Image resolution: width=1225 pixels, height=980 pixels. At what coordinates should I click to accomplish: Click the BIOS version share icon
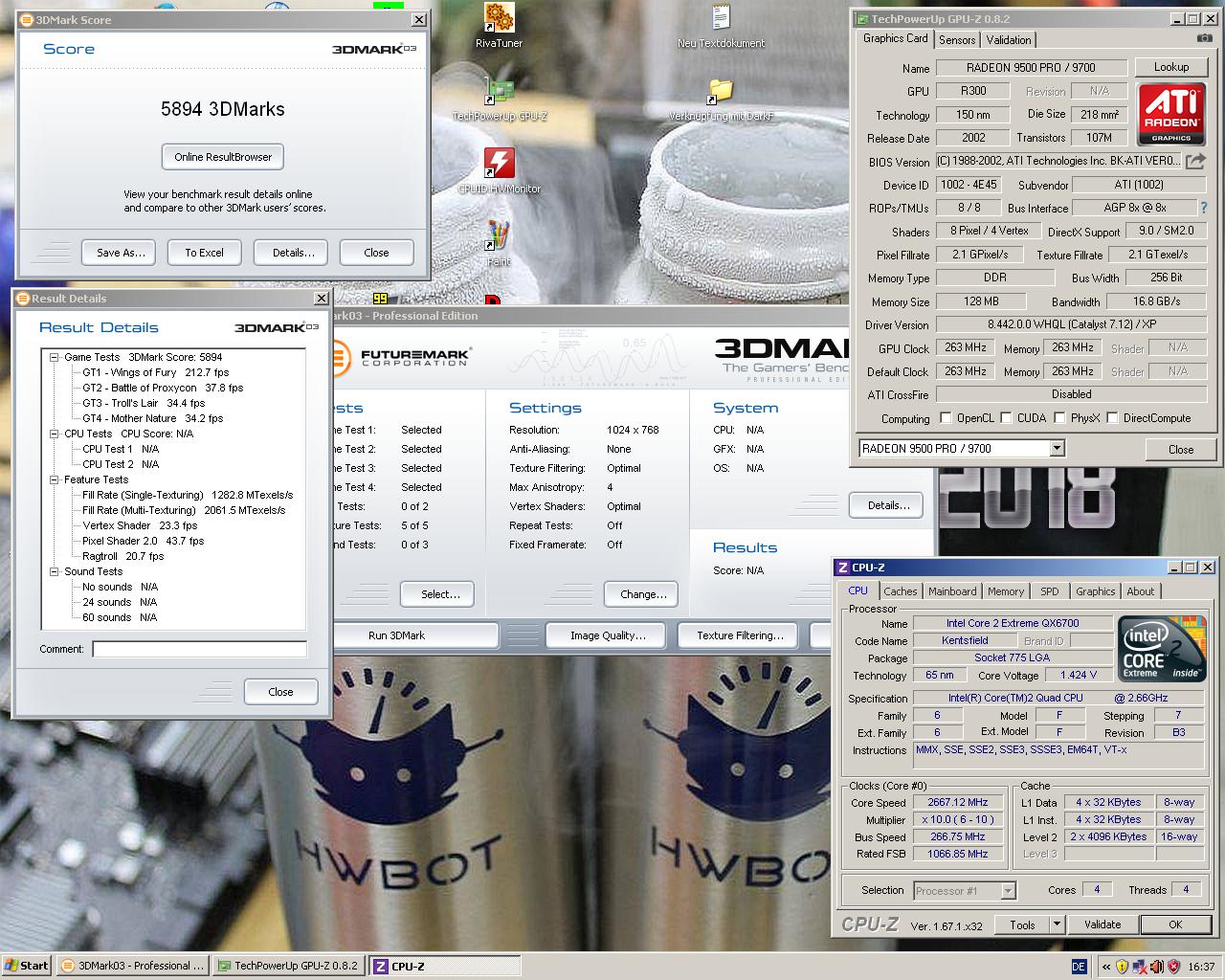(x=1195, y=161)
